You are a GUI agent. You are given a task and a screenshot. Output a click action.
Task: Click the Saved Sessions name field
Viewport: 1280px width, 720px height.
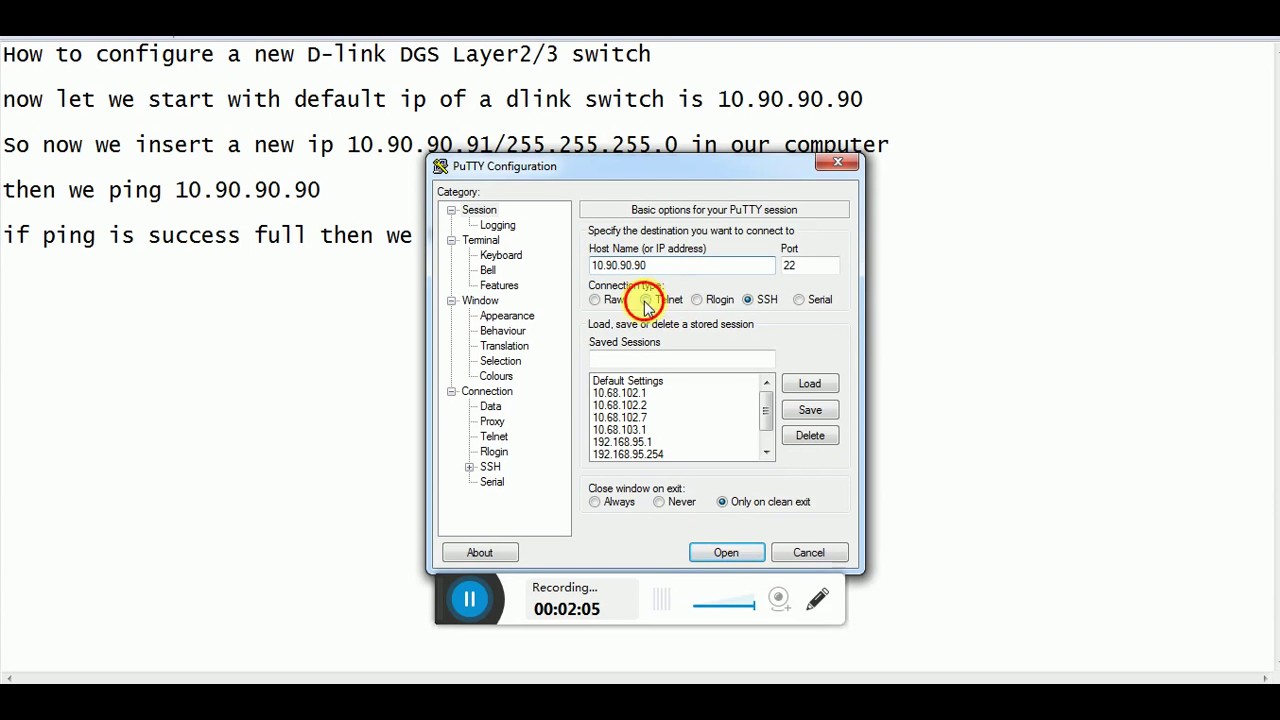[x=682, y=359]
